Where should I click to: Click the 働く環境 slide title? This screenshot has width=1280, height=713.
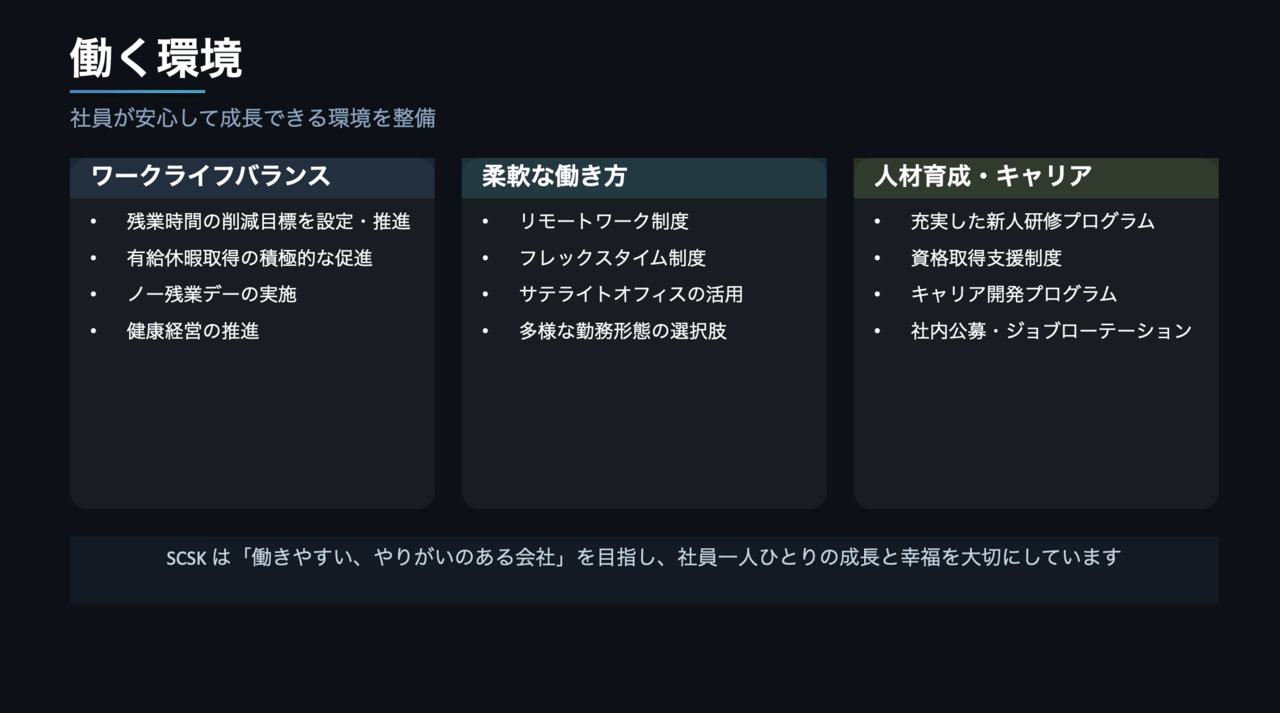coord(156,59)
